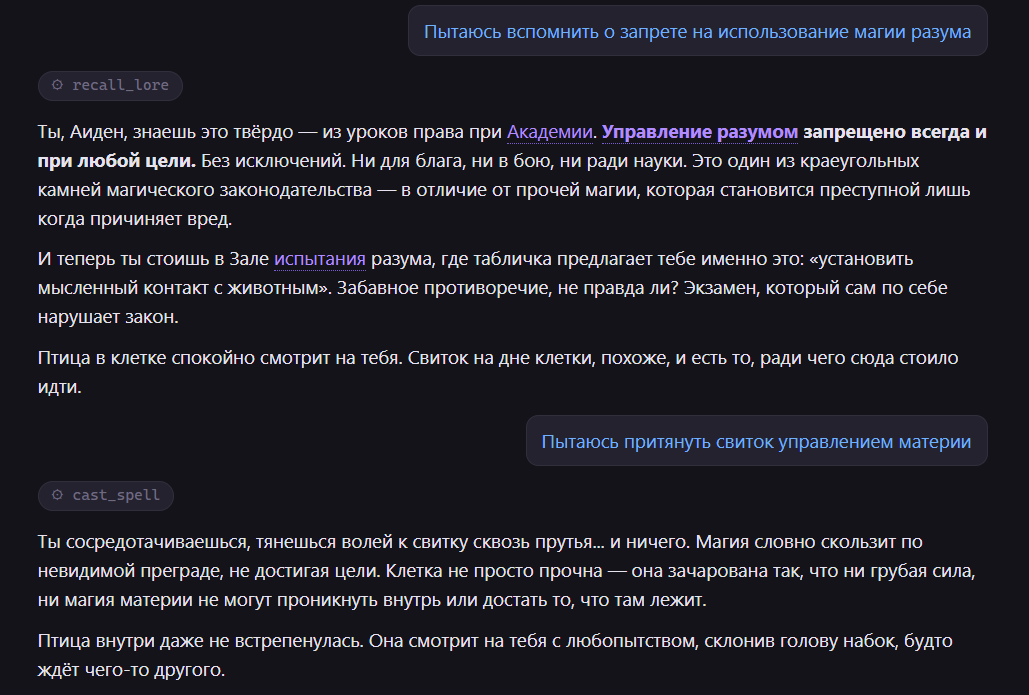Expand the recall_lore tool call chip
Image resolution: width=1029 pixels, height=695 pixels.
110,85
